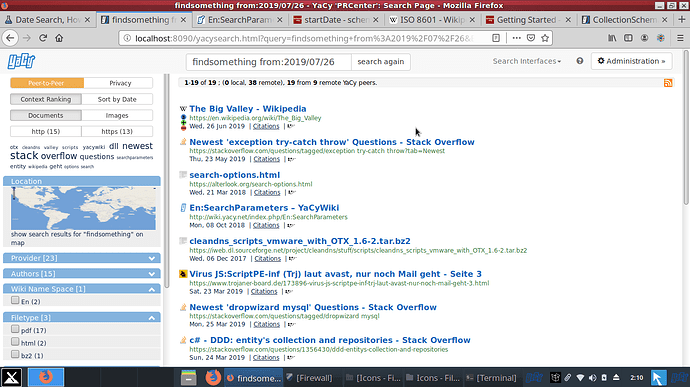Screen dimensions: 690x387
Task: Open Firefox account icon
Action: click(x=644, y=38)
